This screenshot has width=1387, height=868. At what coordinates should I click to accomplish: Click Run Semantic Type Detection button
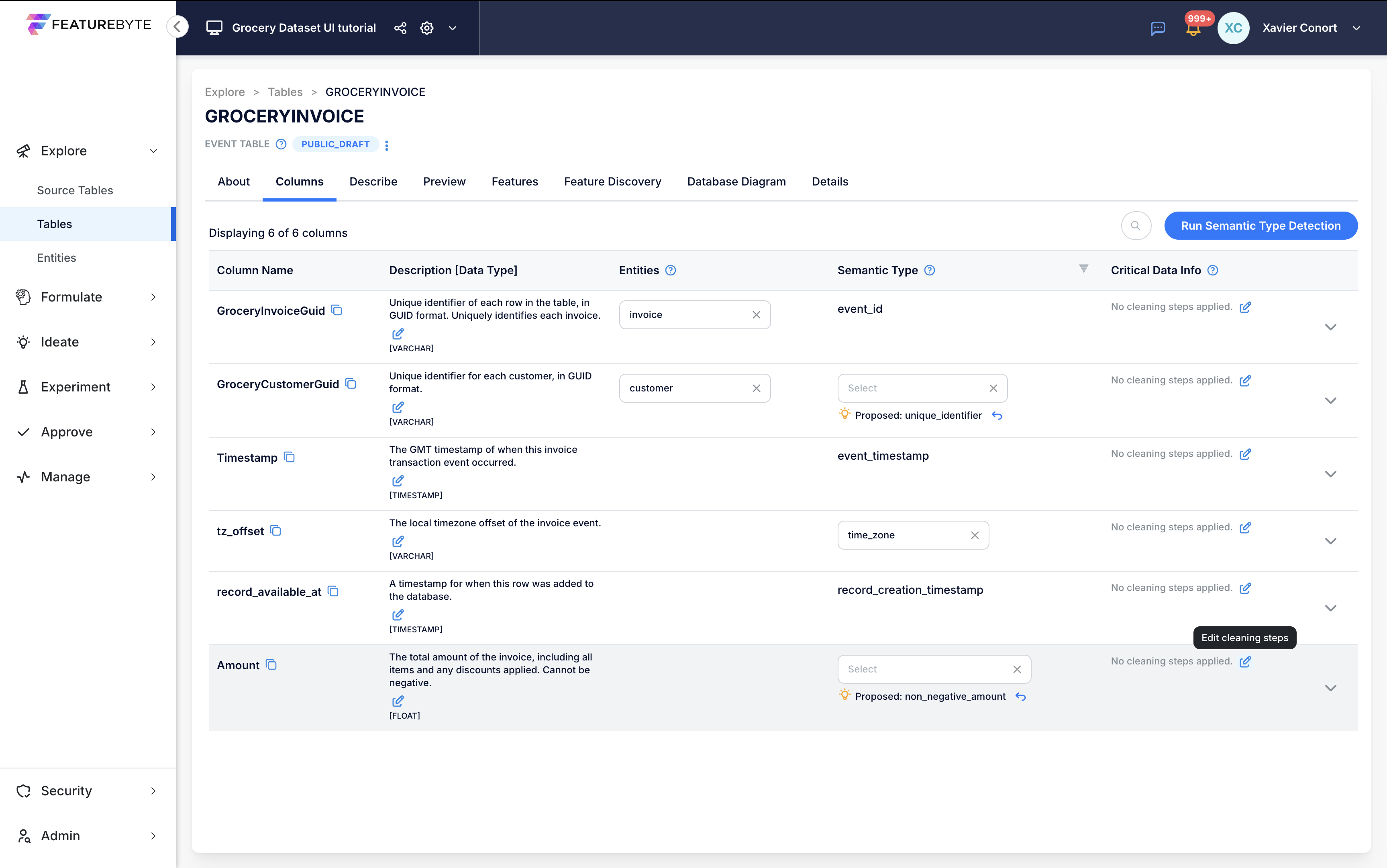[1261, 225]
